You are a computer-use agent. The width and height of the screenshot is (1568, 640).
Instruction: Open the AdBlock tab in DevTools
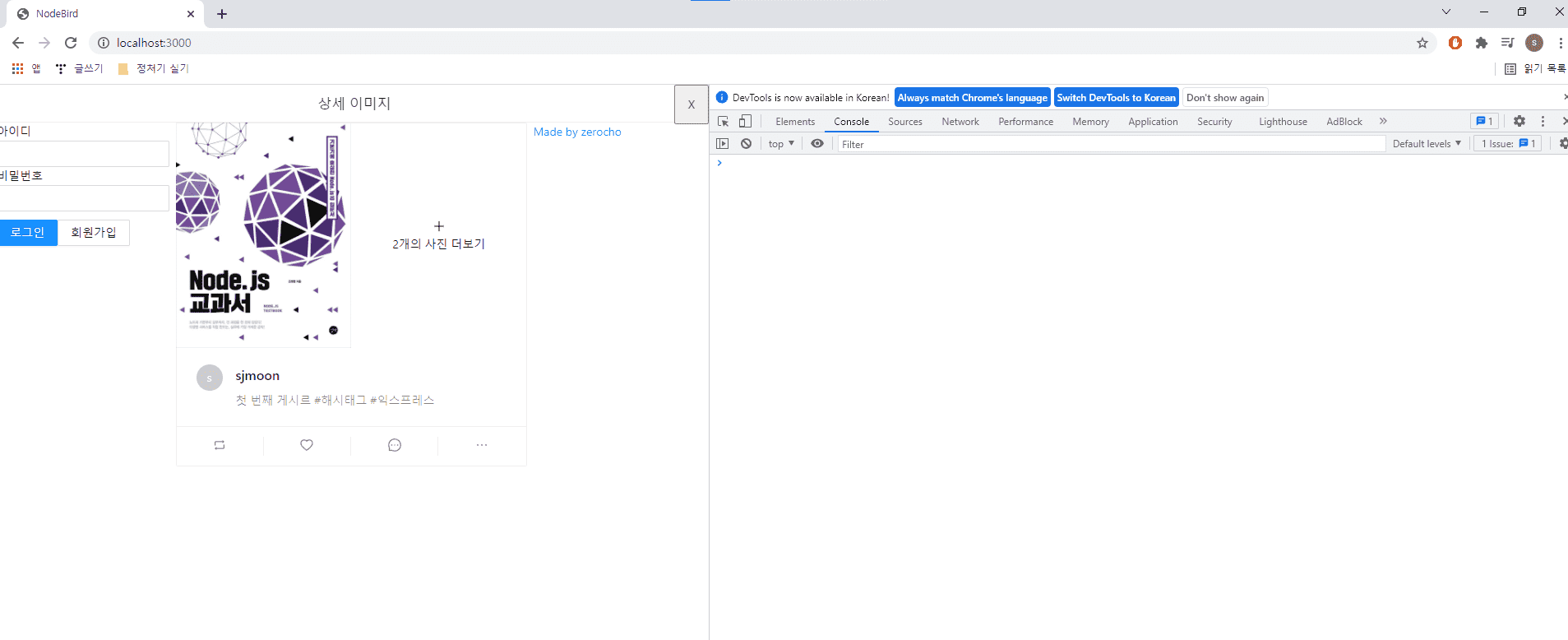pos(1344,122)
